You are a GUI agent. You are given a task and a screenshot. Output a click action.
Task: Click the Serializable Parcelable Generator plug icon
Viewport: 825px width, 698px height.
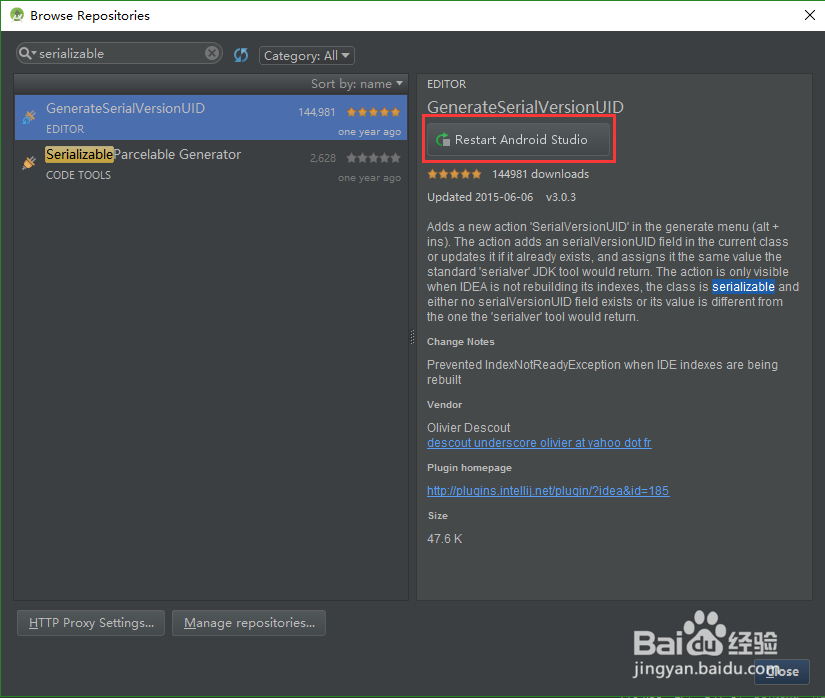tap(29, 163)
